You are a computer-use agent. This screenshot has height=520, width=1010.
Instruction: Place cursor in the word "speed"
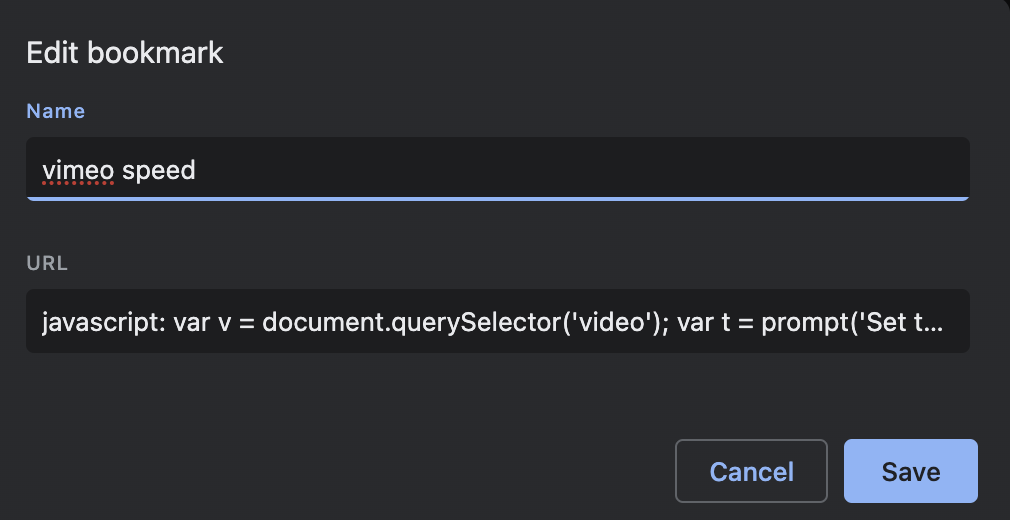158,171
